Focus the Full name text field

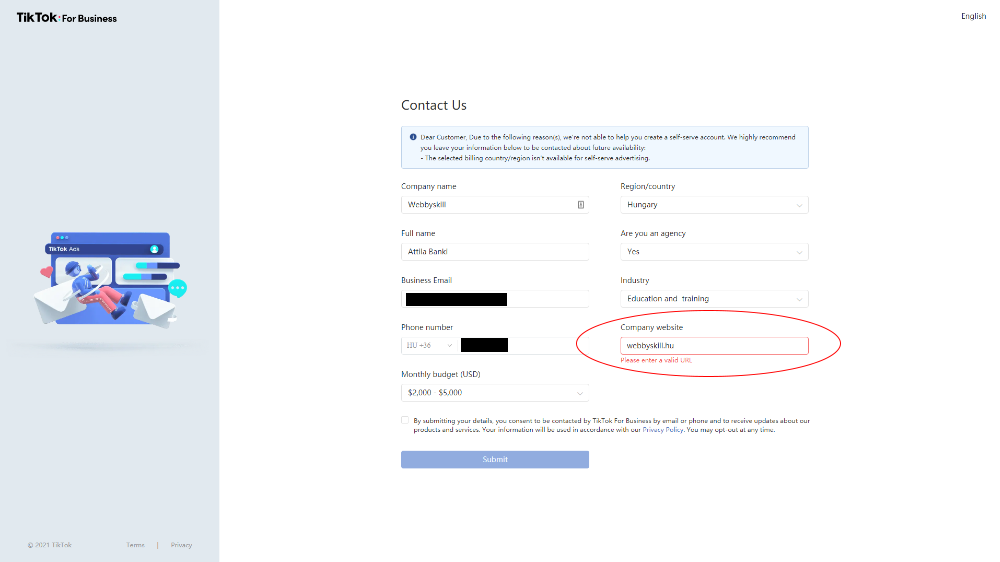click(494, 252)
